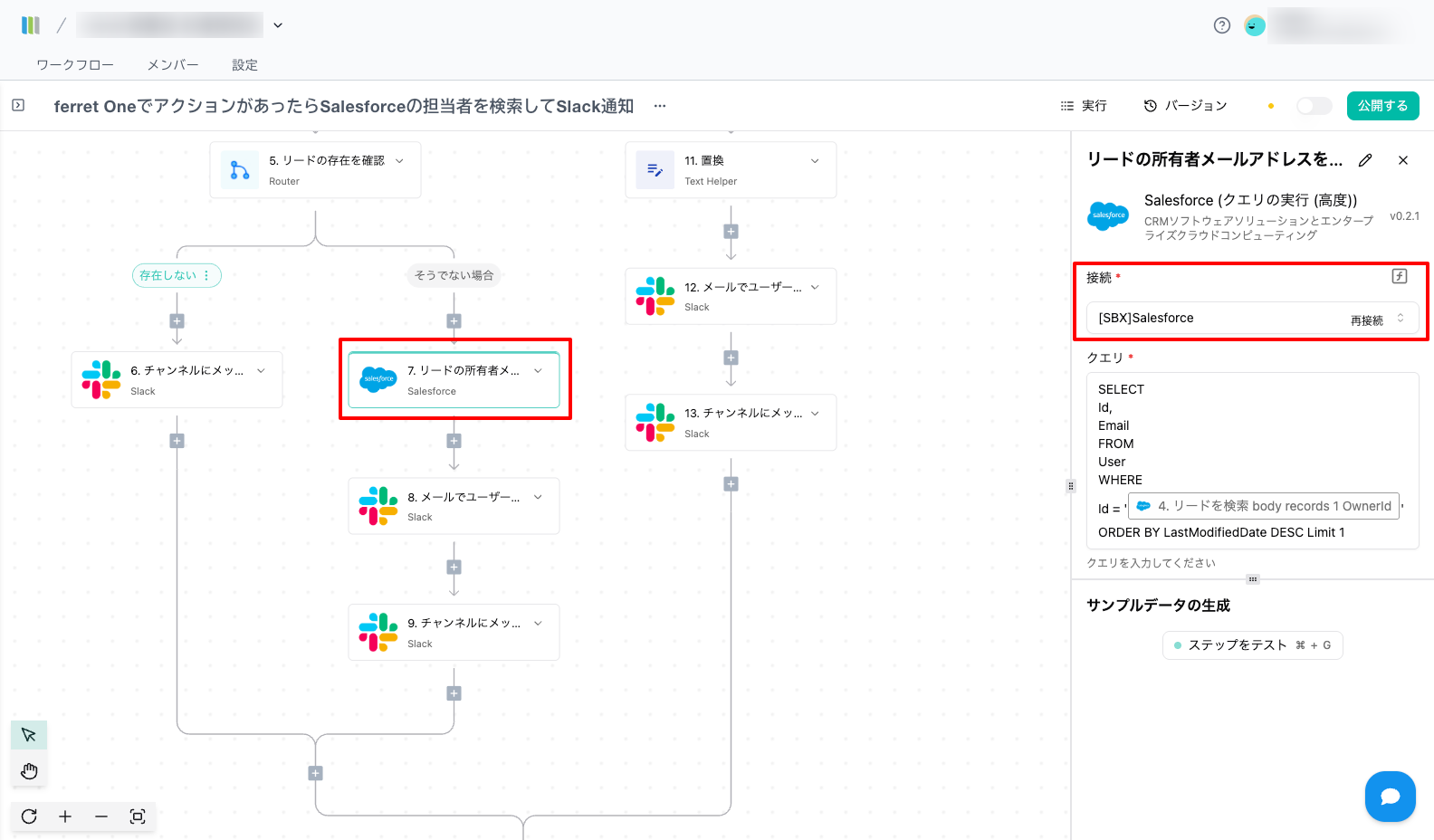Expand step 5 リードの存在を確認 chevron
This screenshot has width=1434, height=840.
coord(399,161)
